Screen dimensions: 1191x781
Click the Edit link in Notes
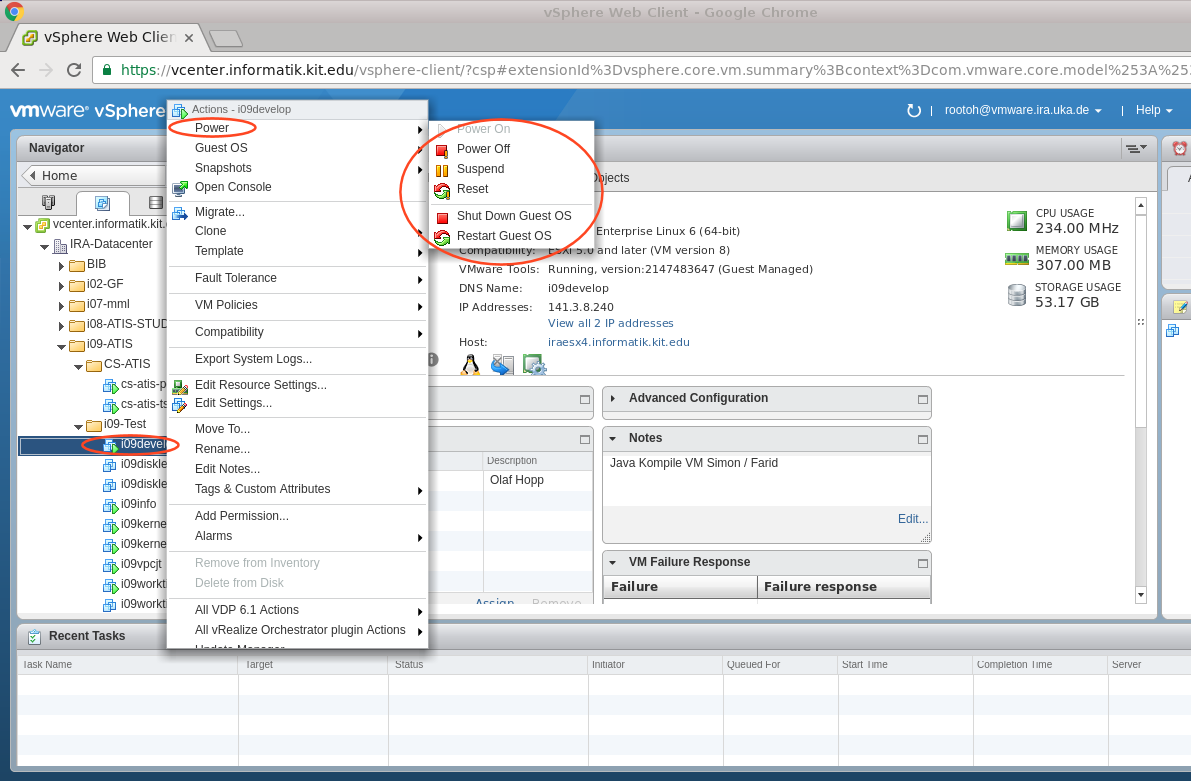point(912,520)
